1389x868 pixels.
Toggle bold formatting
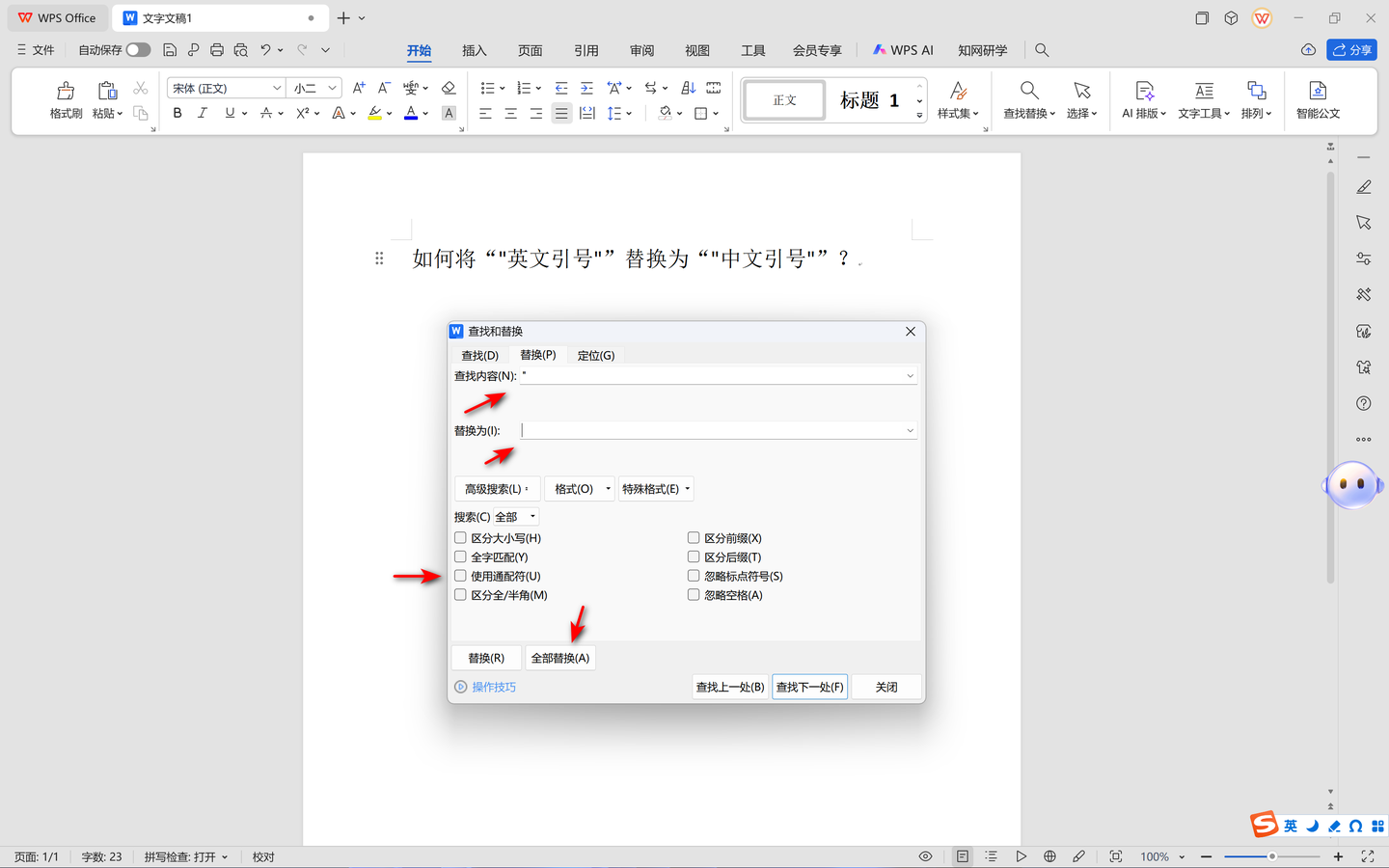177,113
